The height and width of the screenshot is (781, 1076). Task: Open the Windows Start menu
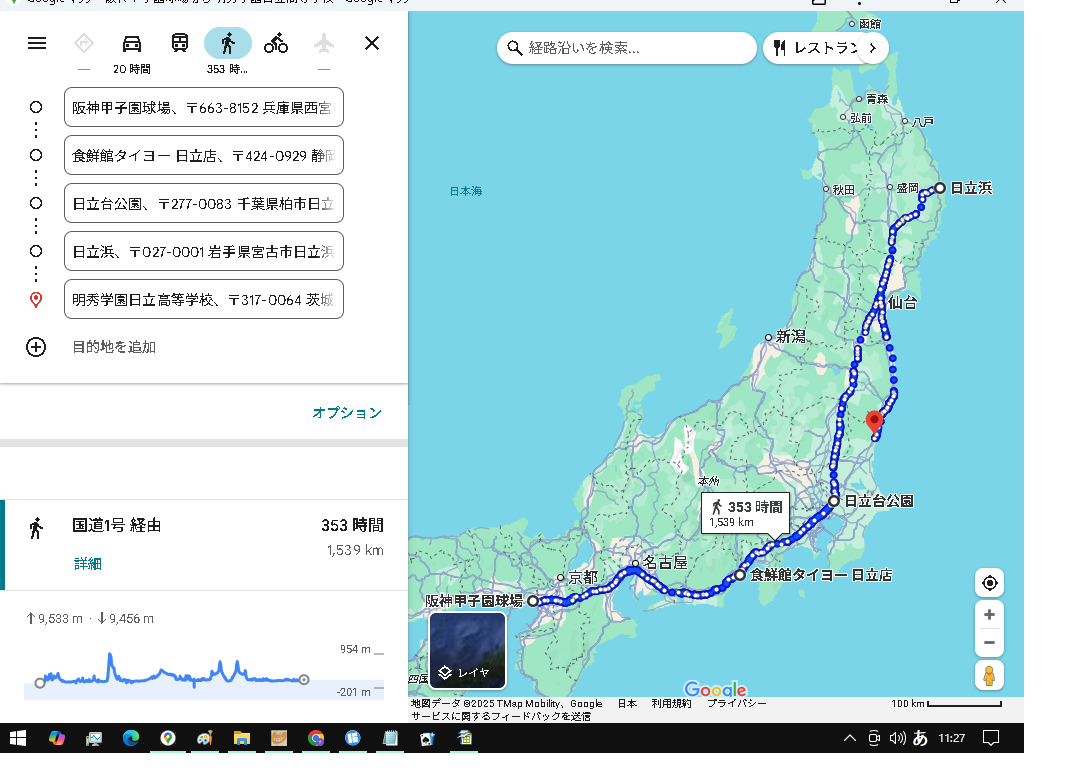pyautogui.click(x=18, y=738)
